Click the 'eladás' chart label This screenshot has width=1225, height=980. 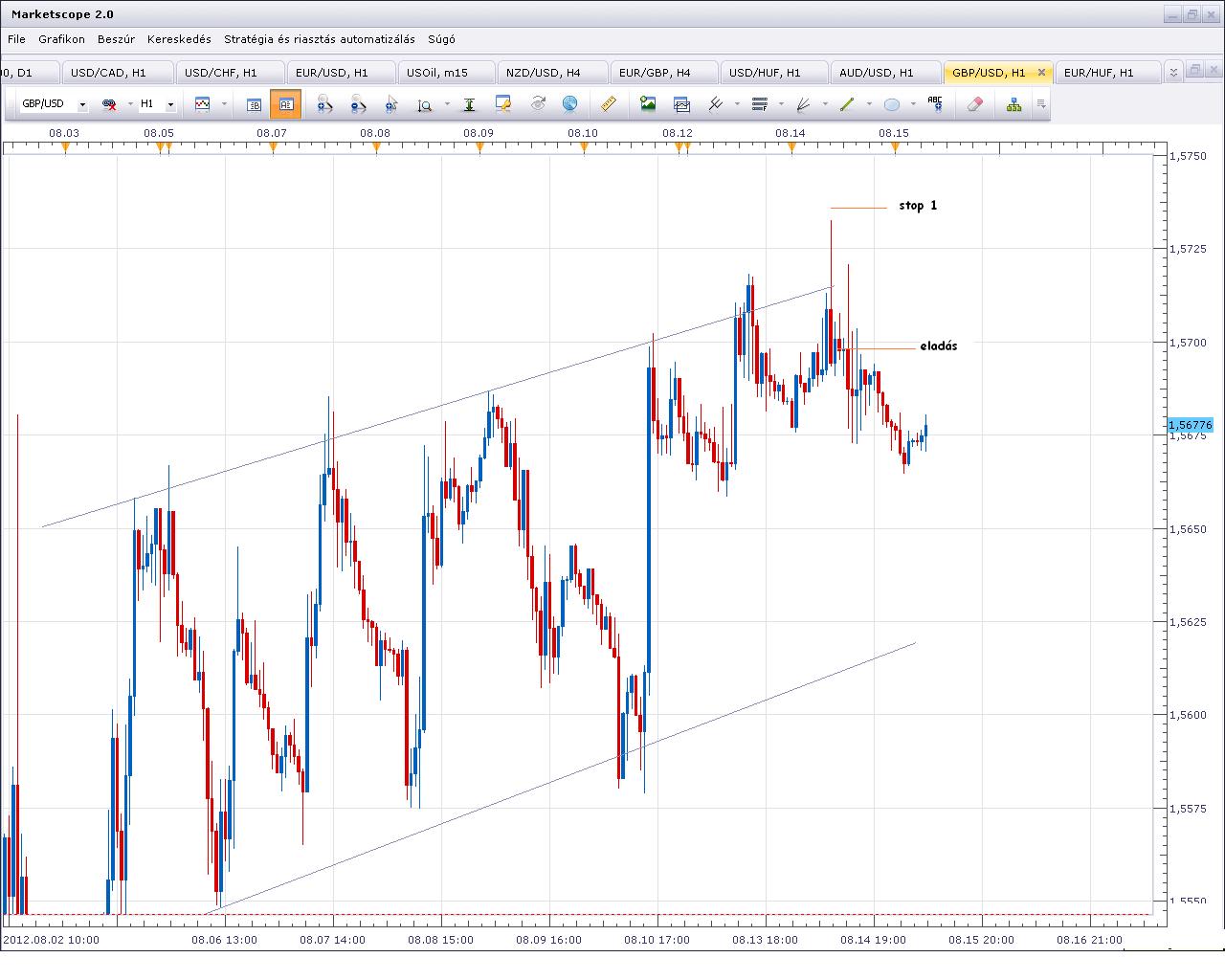coord(938,346)
